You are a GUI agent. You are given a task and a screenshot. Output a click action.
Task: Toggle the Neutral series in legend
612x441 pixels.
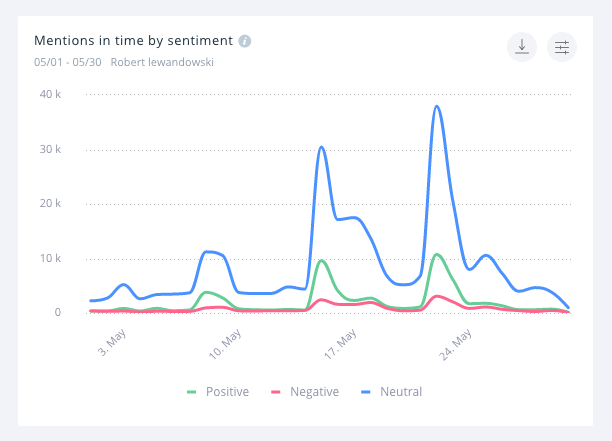400,392
